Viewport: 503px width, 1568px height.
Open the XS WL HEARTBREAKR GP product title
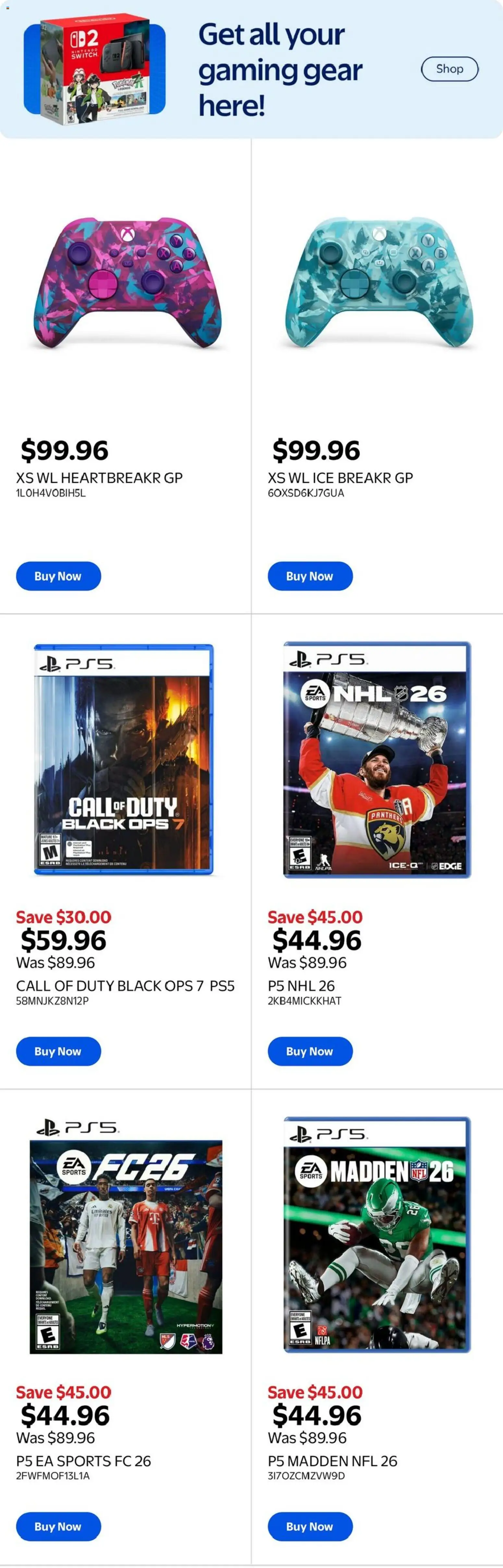click(99, 478)
